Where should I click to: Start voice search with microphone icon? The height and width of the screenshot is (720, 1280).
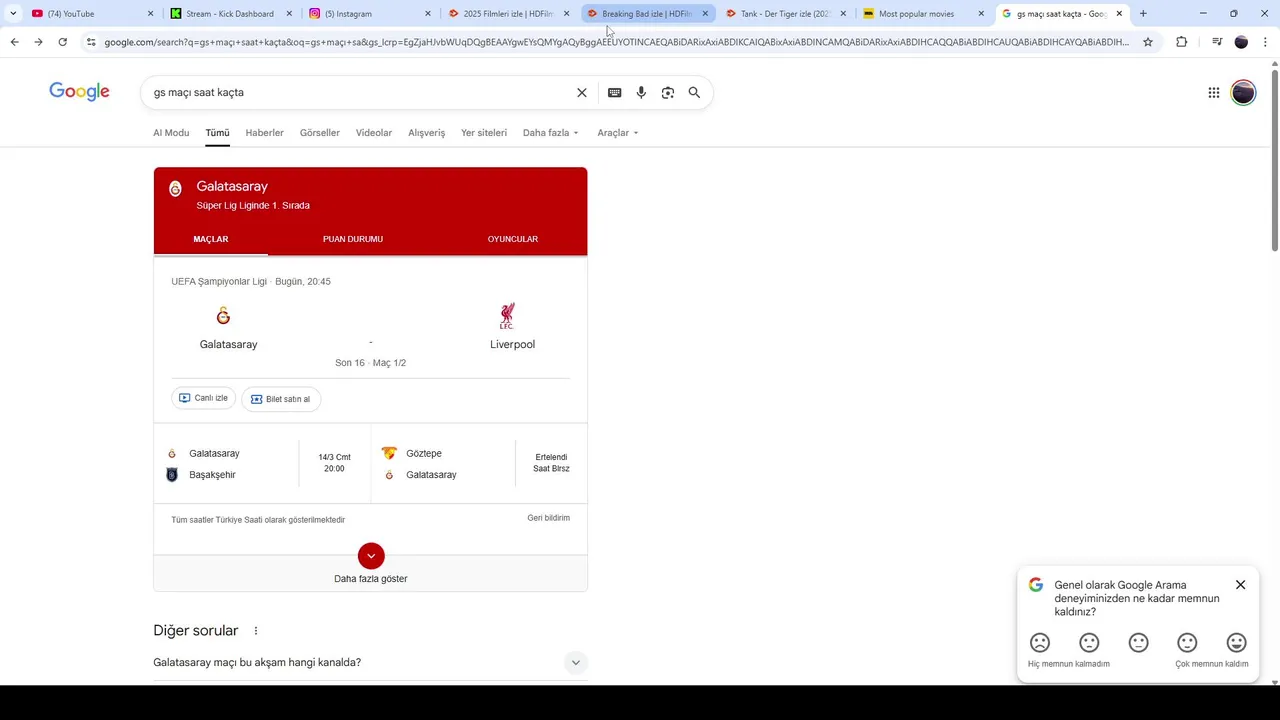(641, 93)
